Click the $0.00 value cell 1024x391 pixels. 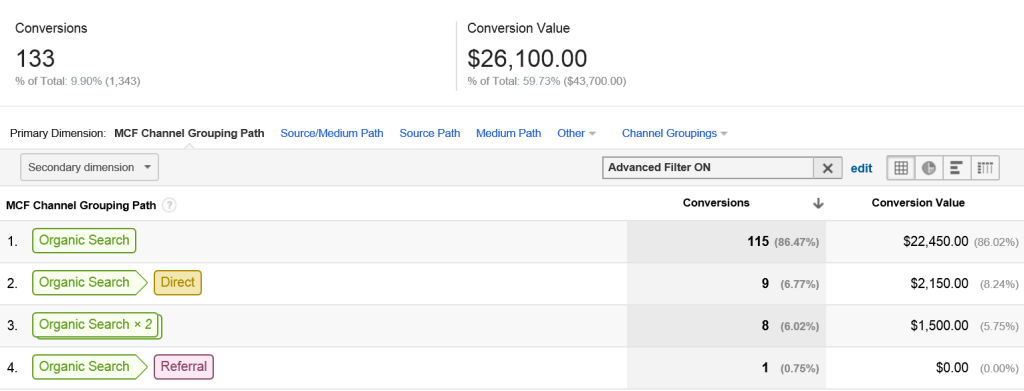point(952,368)
